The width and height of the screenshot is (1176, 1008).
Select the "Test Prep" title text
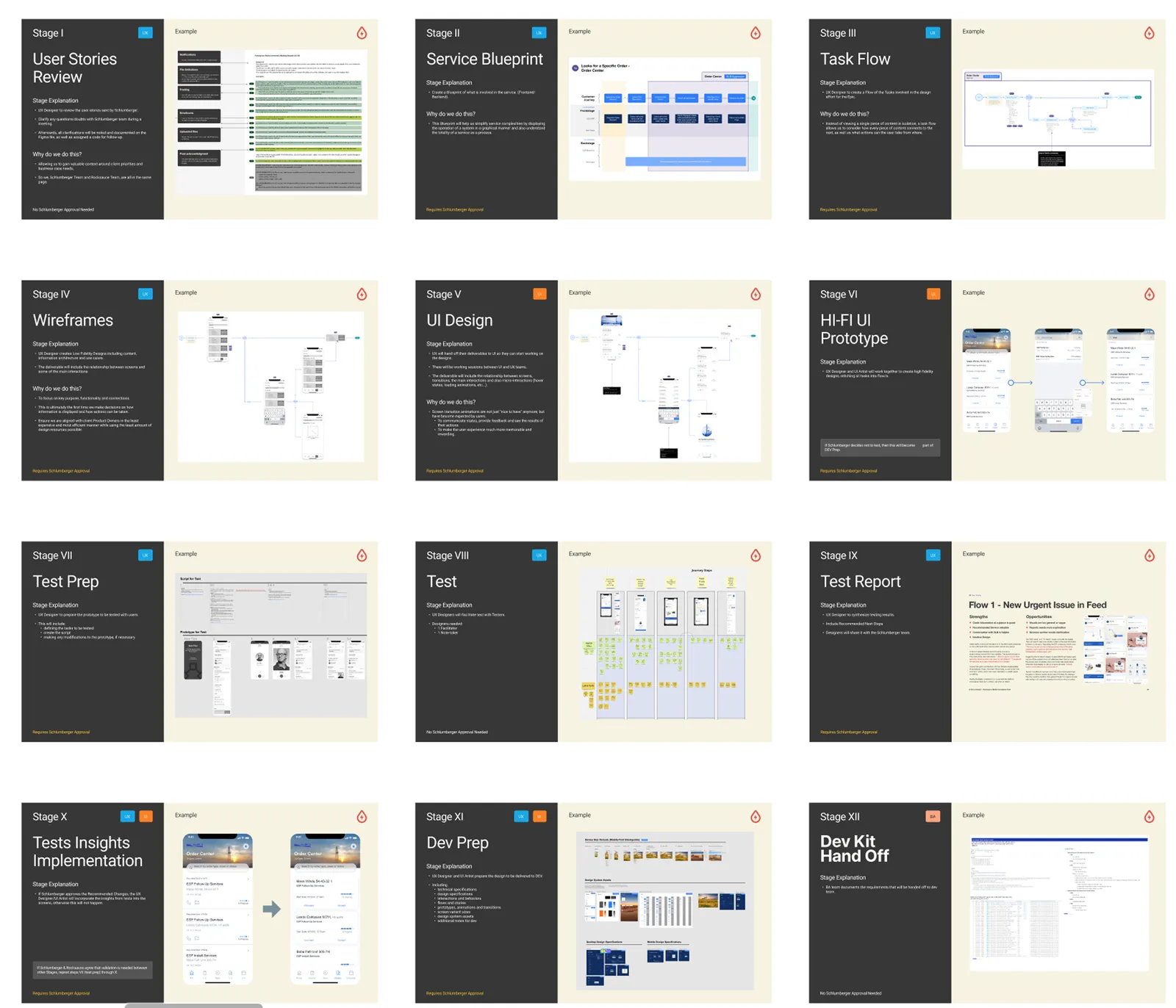tap(65, 581)
